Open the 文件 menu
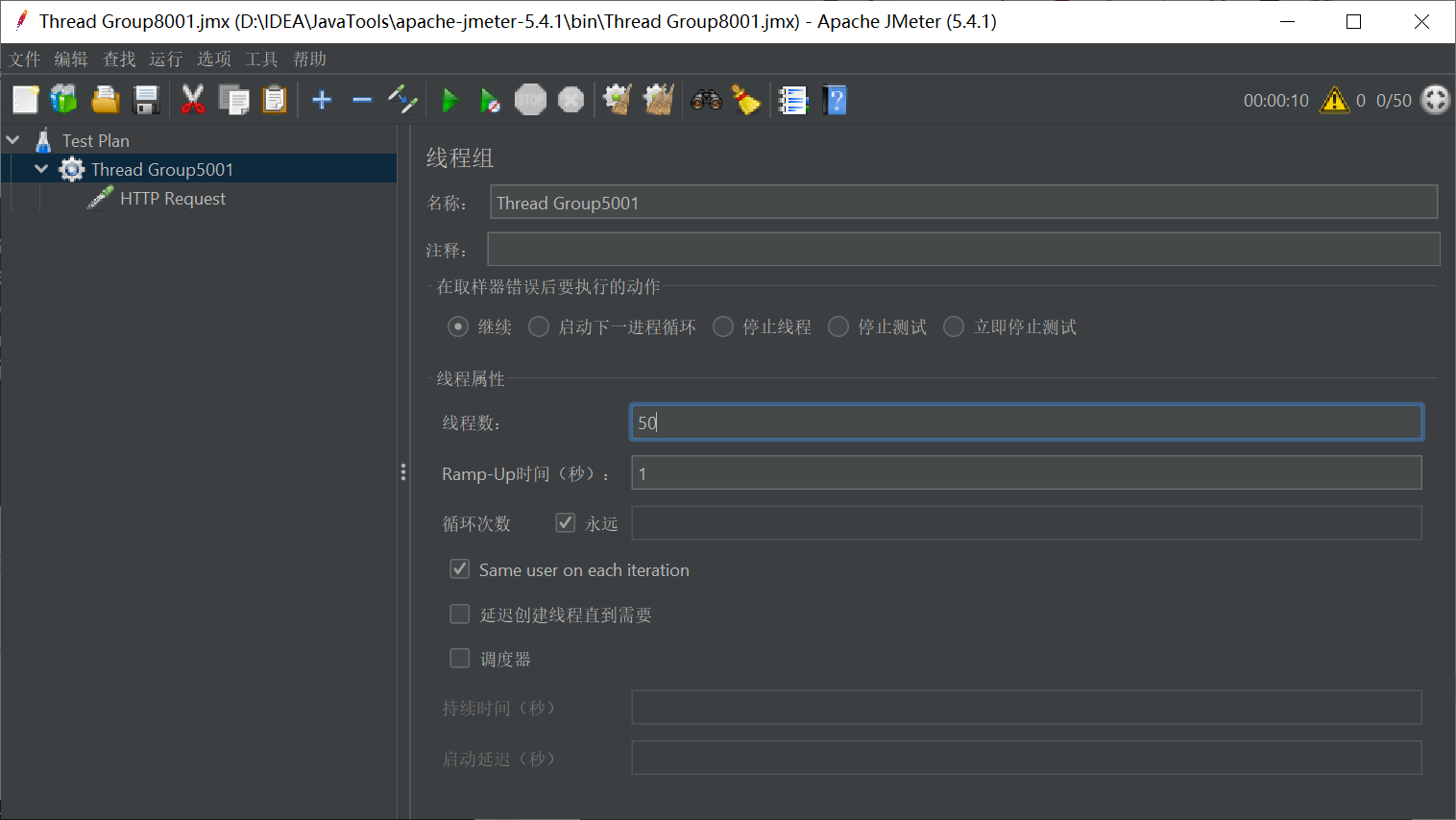 point(25,59)
